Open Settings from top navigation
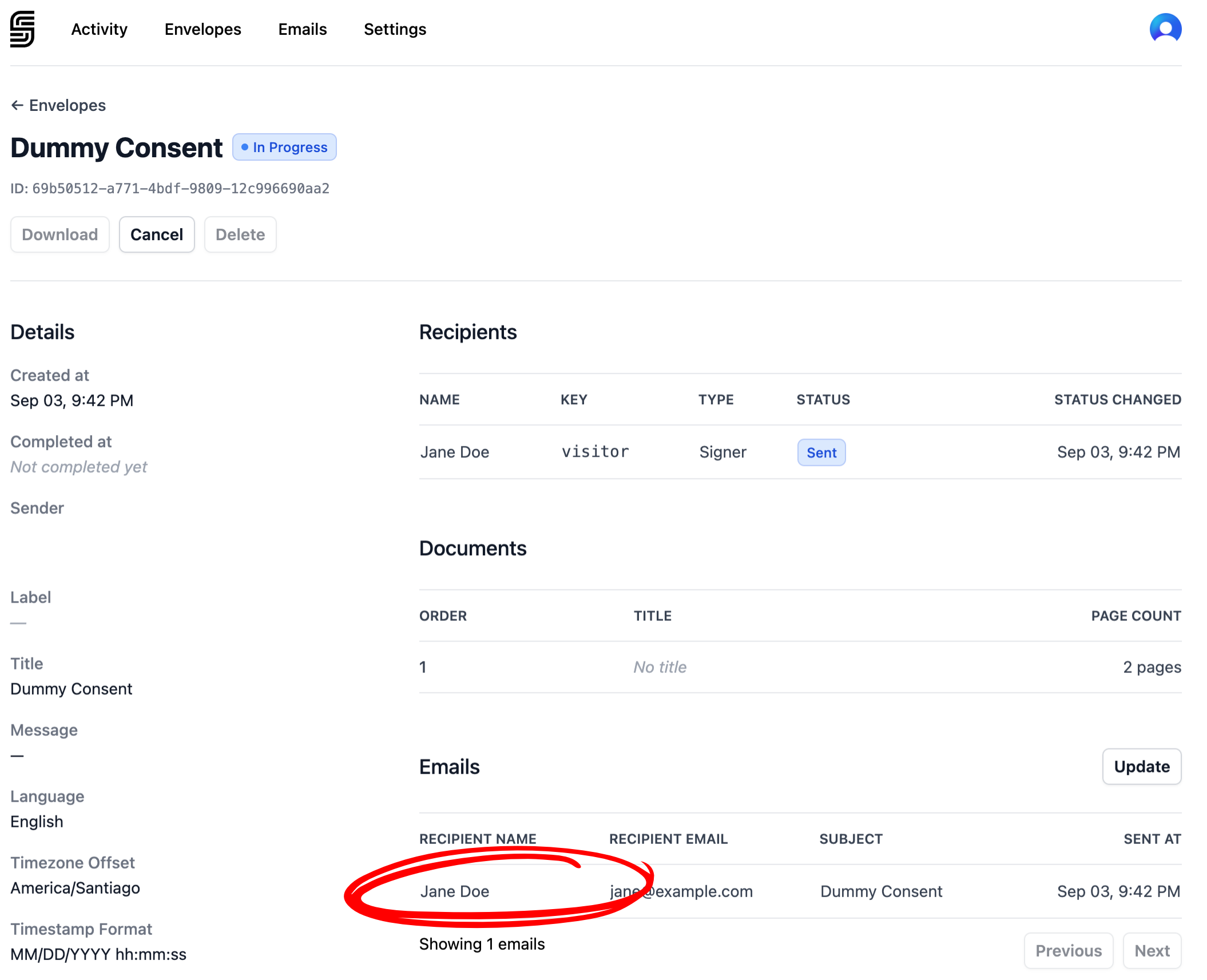The width and height of the screenshot is (1207, 980). (x=395, y=29)
